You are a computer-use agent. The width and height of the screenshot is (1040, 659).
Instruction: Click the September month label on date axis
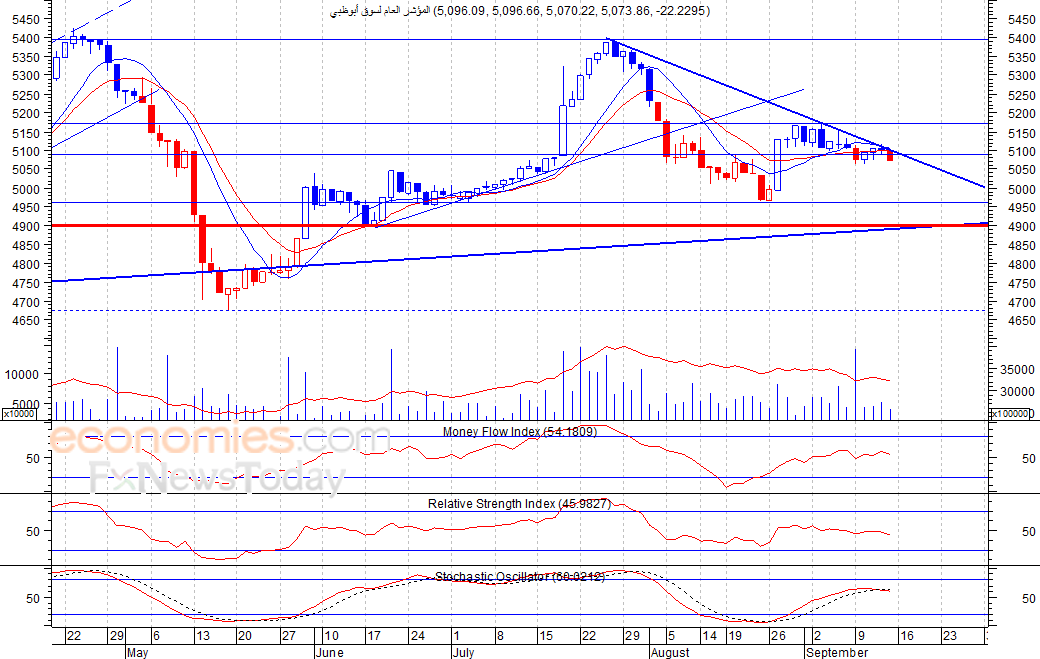pos(837,652)
